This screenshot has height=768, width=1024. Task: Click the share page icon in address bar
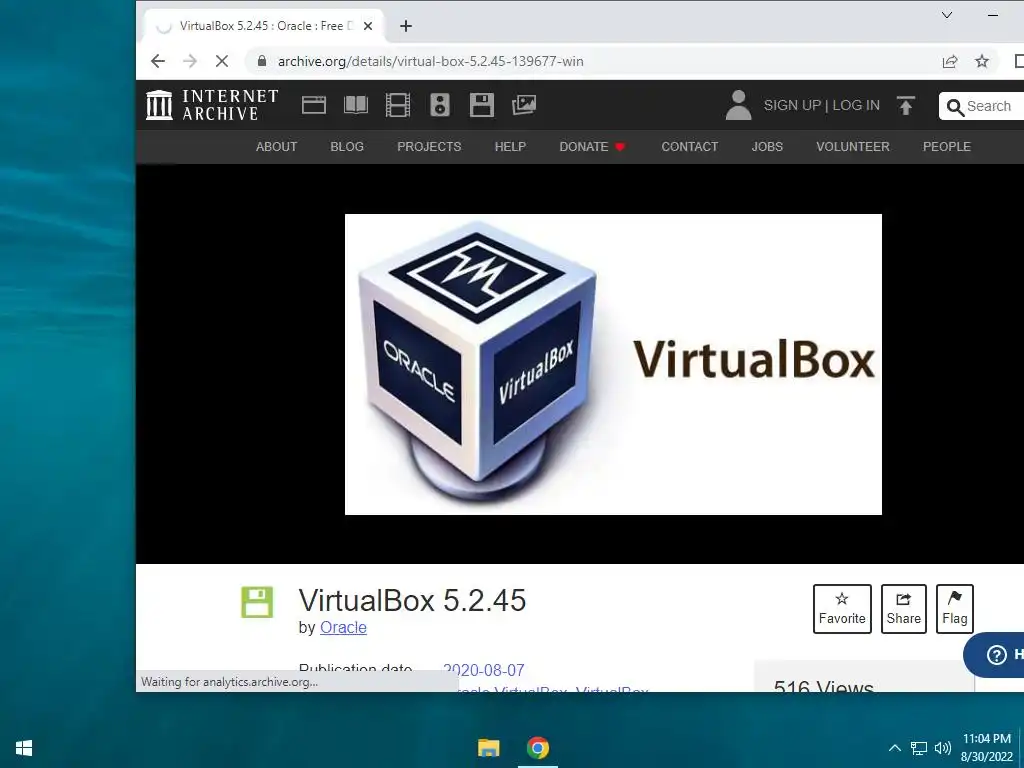[950, 61]
